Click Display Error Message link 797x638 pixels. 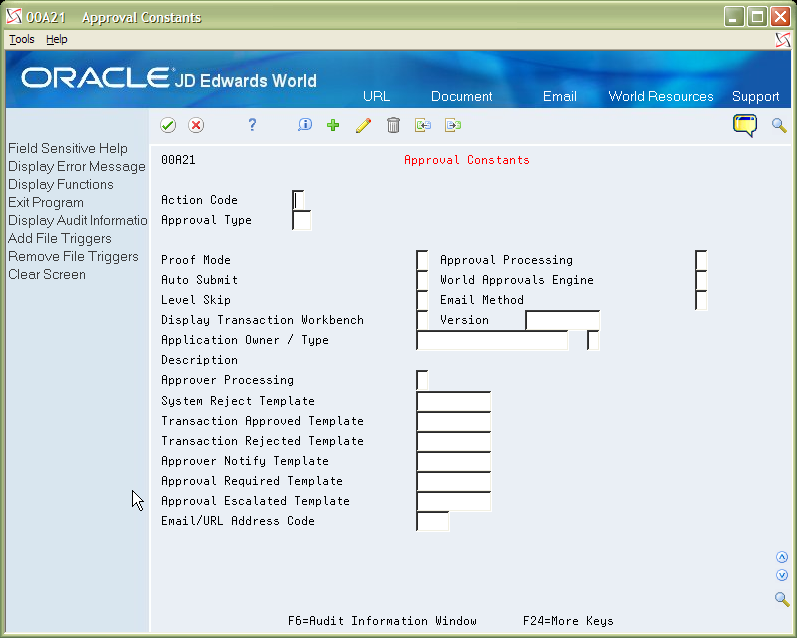click(77, 166)
